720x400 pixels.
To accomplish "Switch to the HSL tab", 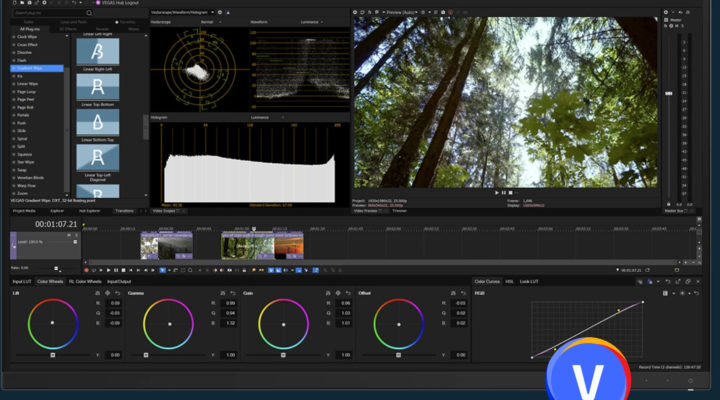I will click(x=509, y=282).
